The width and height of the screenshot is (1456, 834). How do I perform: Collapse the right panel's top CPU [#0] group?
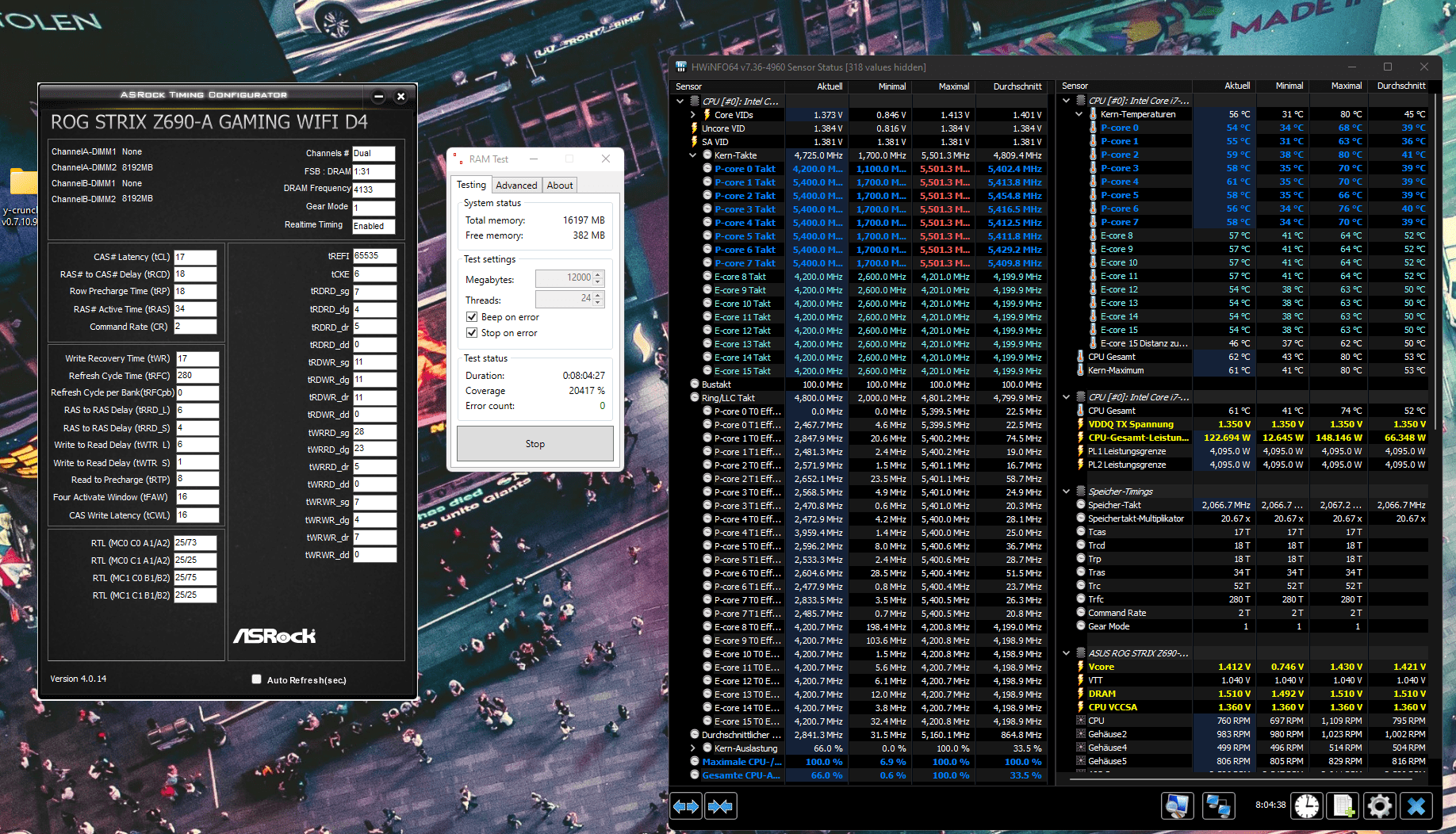click(1066, 101)
